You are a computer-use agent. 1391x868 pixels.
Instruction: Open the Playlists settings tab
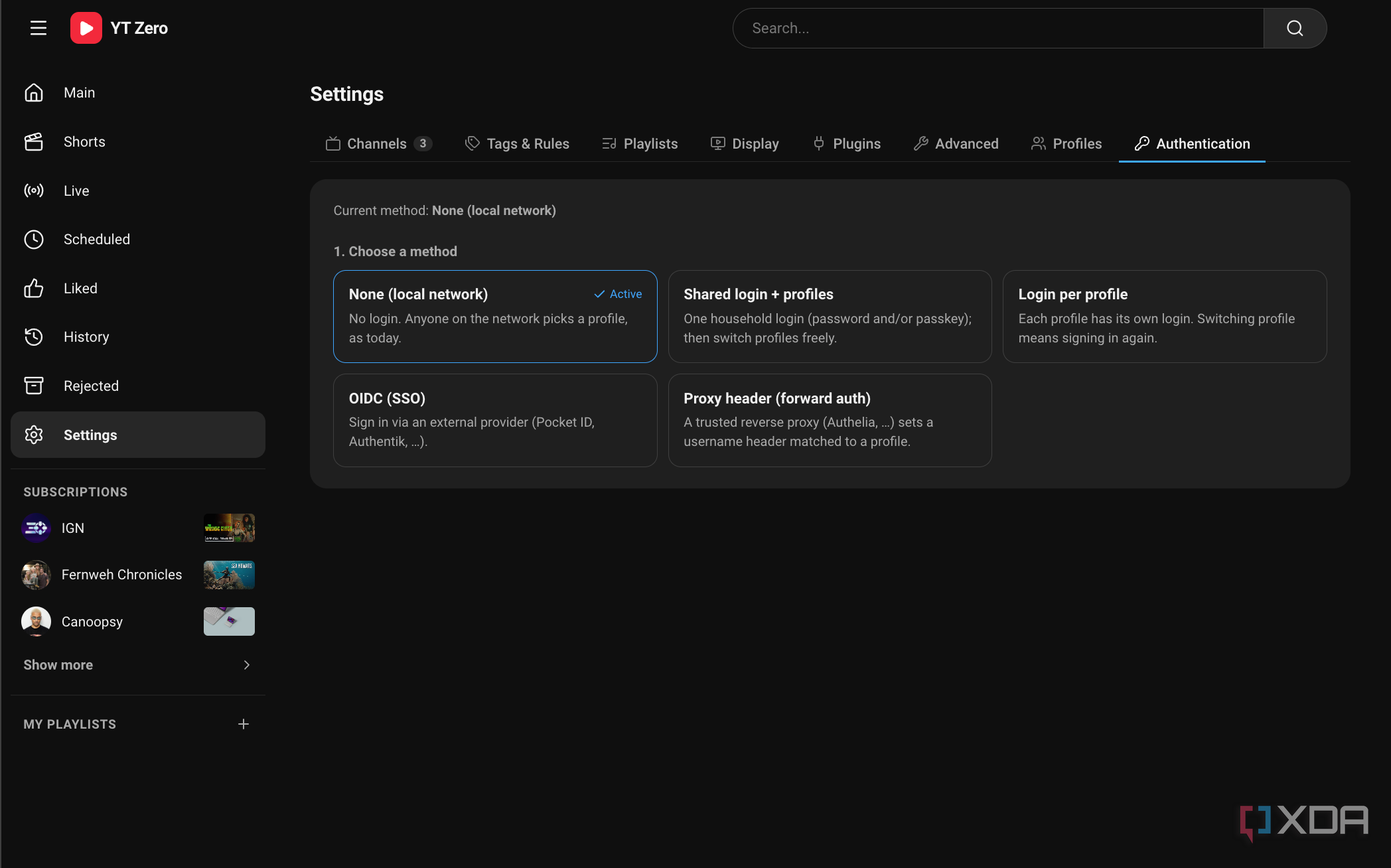(x=640, y=144)
